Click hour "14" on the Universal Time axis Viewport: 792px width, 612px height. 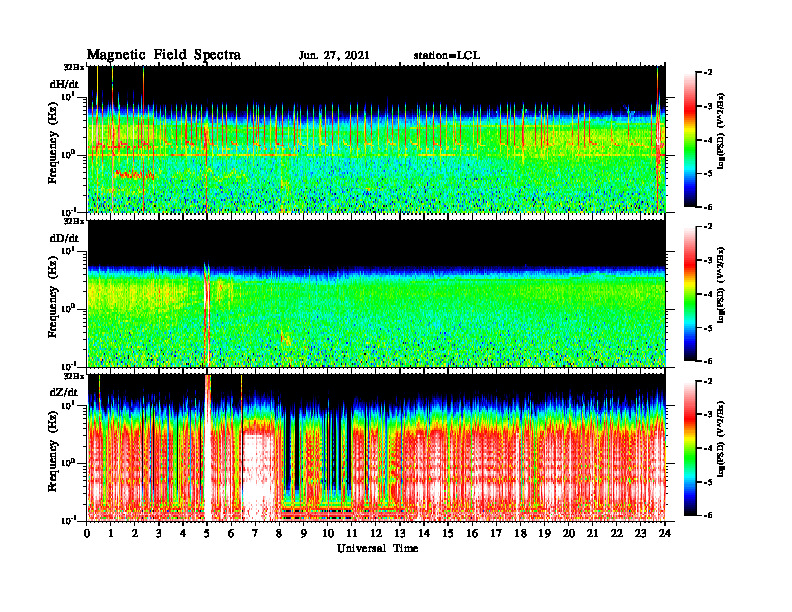point(424,534)
